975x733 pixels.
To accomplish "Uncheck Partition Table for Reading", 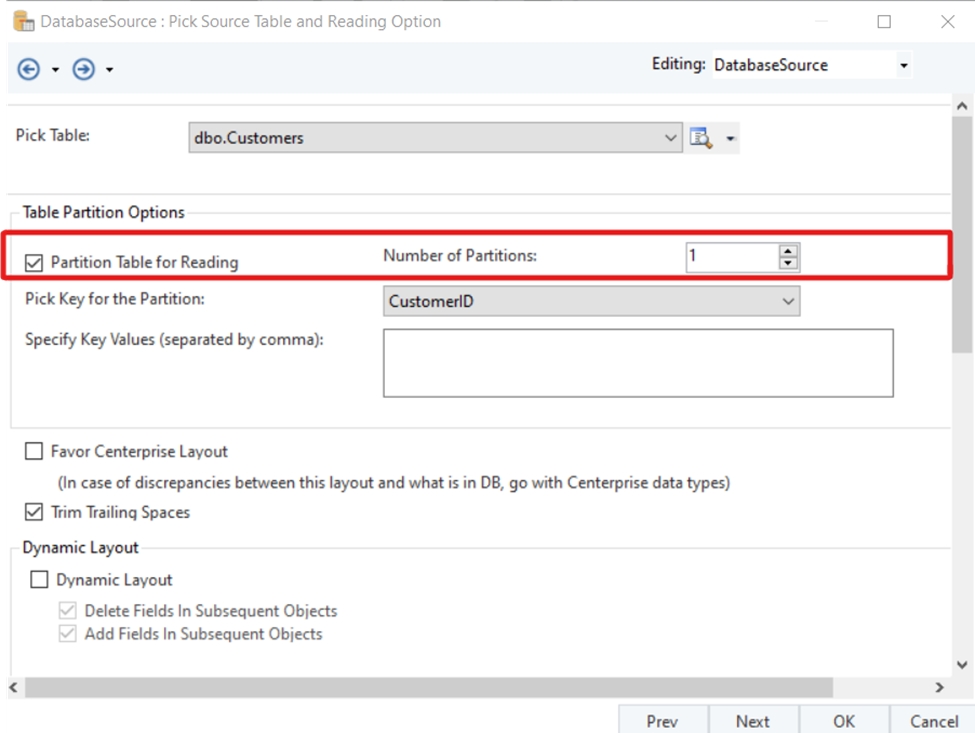I will click(x=35, y=263).
